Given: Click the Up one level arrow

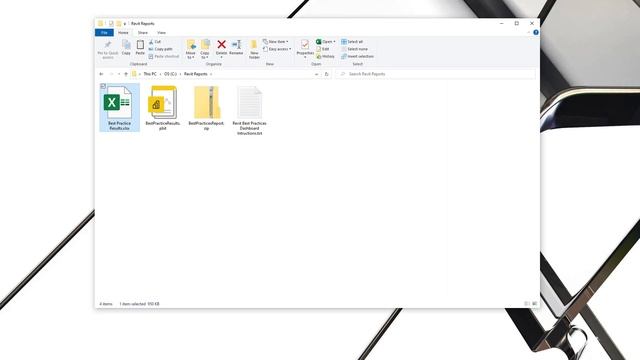Looking at the screenshot, I should point(126,74).
